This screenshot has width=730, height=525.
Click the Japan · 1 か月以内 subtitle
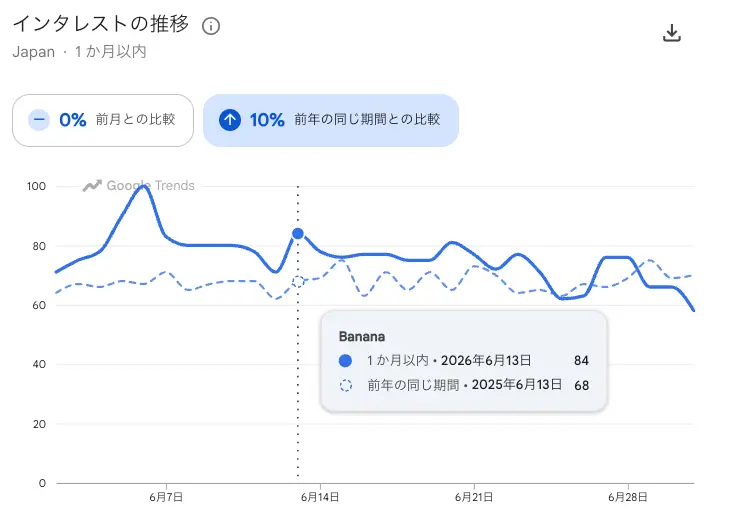click(80, 52)
